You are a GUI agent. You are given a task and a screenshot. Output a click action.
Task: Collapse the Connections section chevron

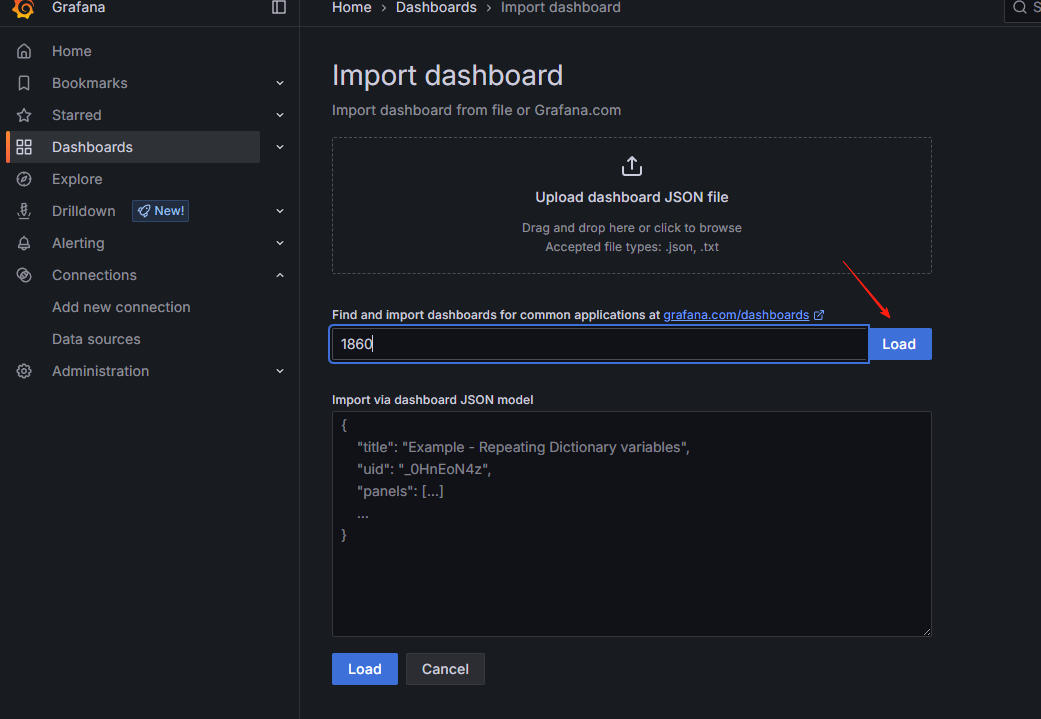280,275
